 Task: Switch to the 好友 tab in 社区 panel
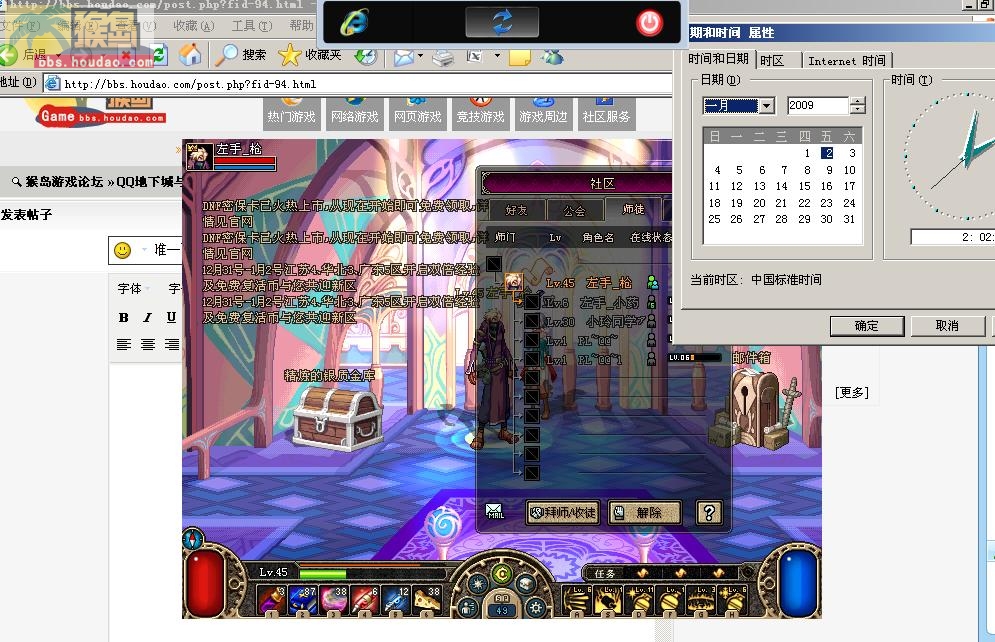pos(516,210)
